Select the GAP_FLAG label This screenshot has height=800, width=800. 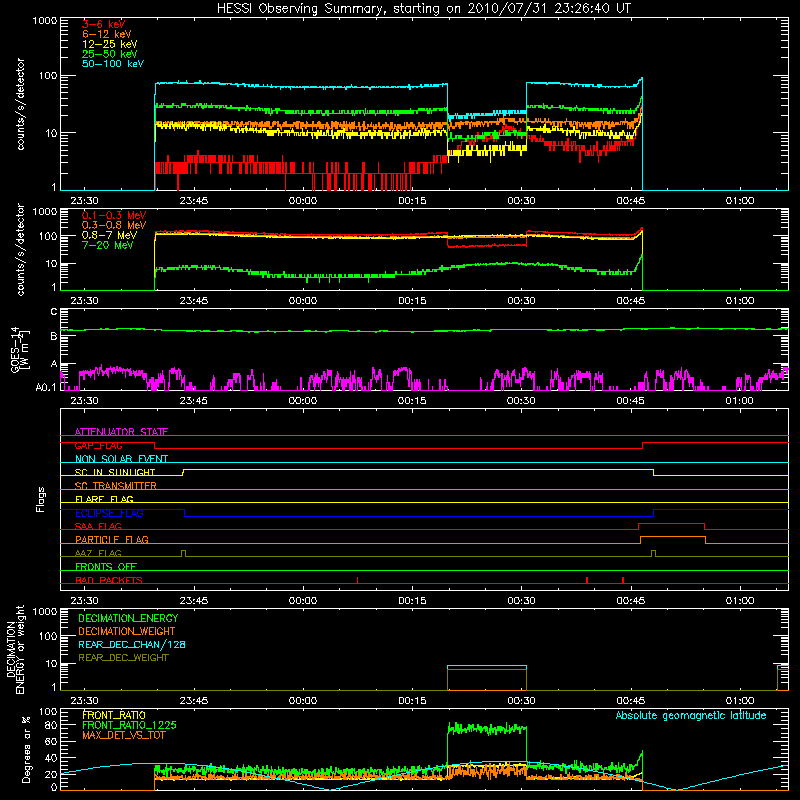tap(98, 445)
